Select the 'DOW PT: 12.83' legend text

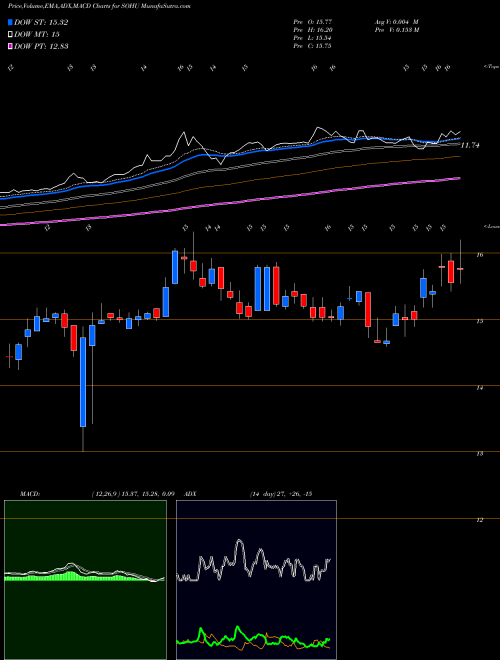point(41,46)
